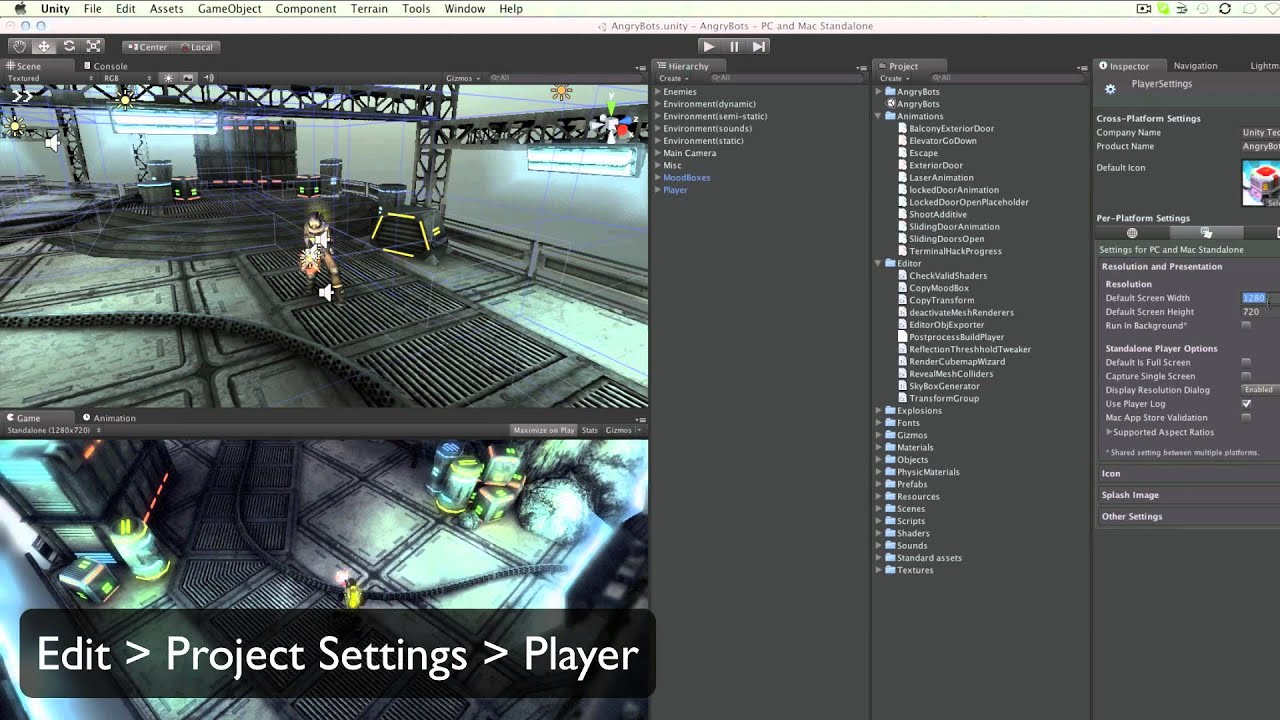Click the Maximize on Play button

543,430
